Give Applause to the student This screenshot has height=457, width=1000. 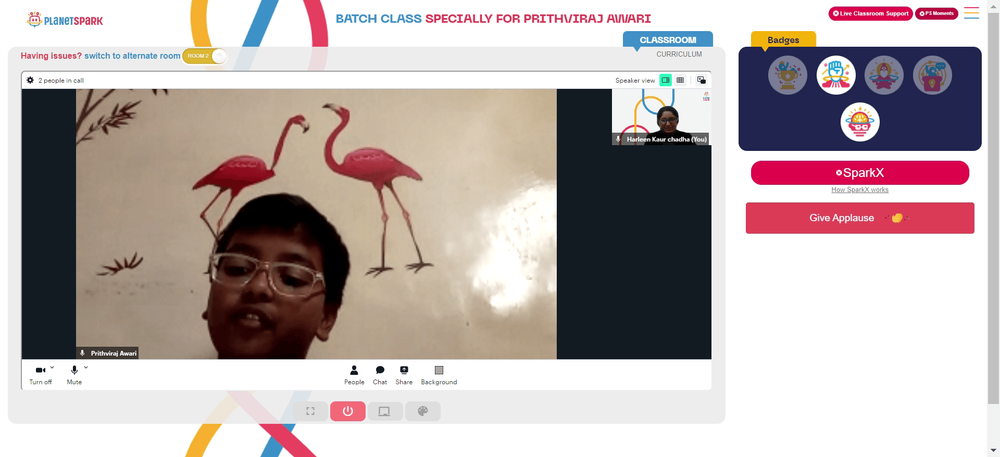click(x=860, y=218)
